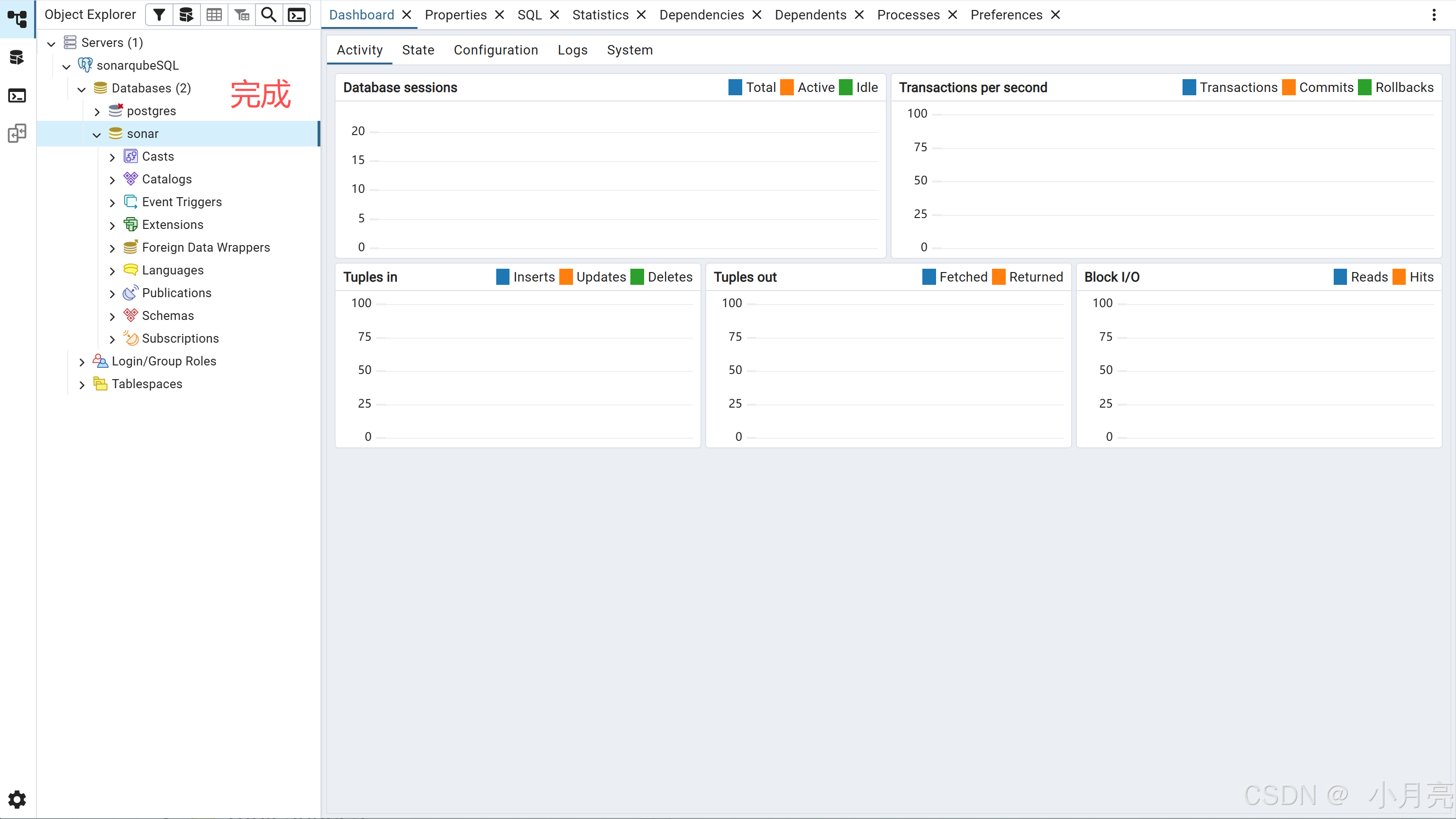1456x819 pixels.
Task: Open PSQL Tool from Object Explorer toolbar
Action: pos(297,15)
